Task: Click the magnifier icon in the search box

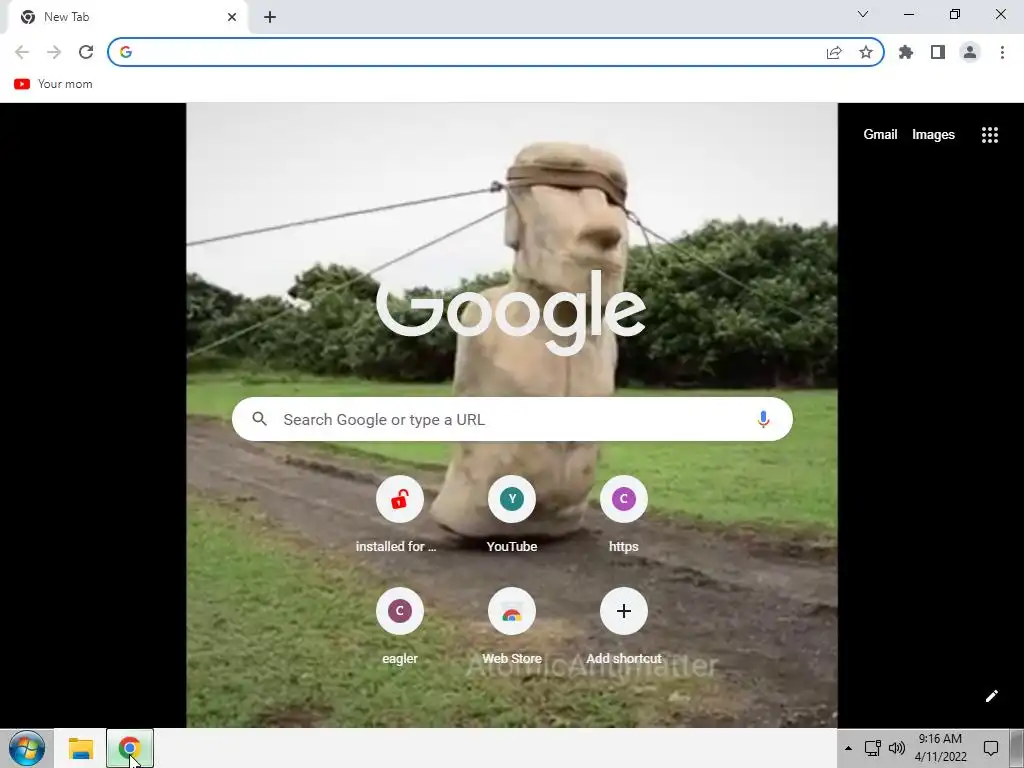Action: point(259,419)
